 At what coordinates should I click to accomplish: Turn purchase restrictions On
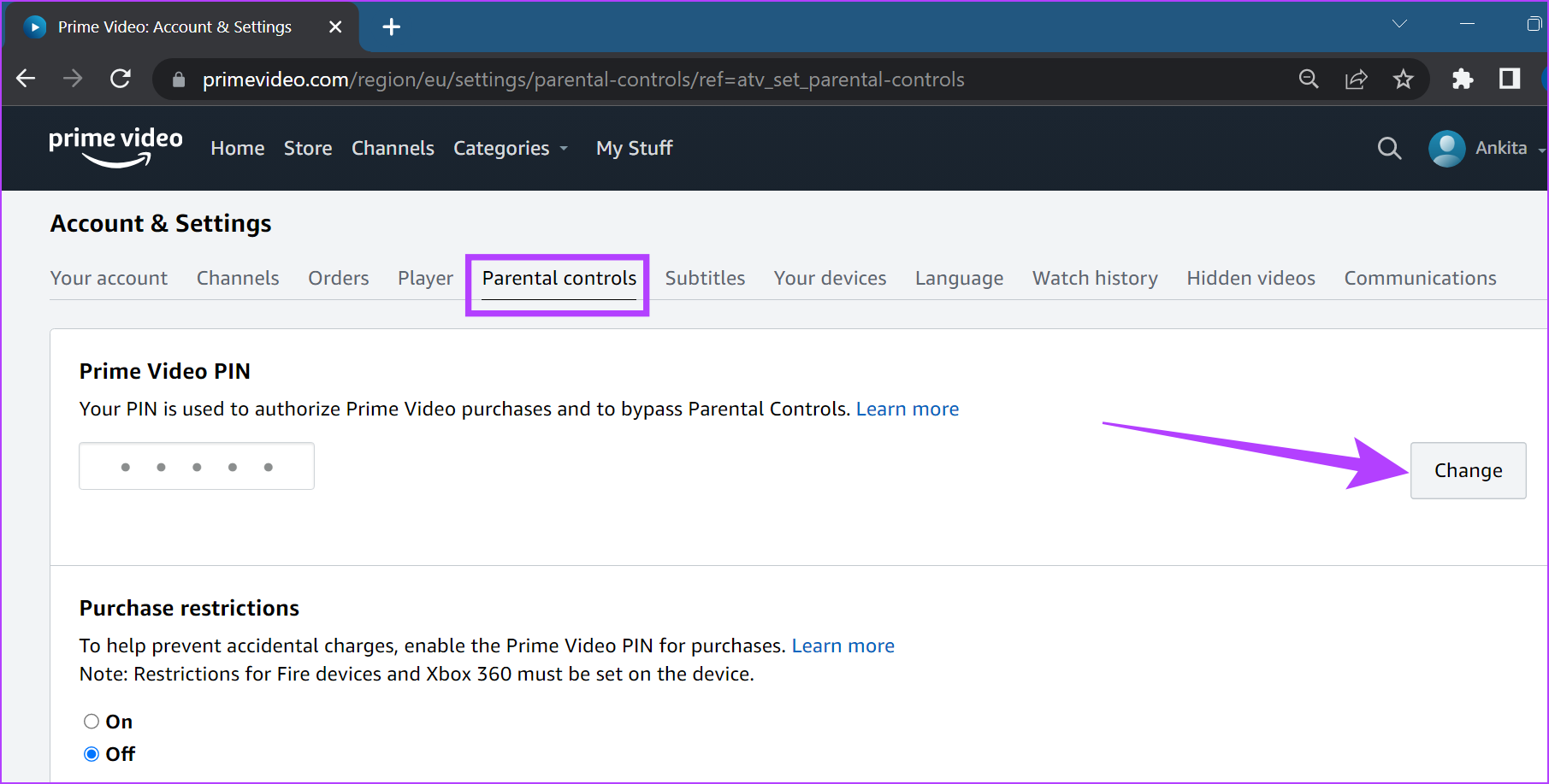(x=92, y=722)
